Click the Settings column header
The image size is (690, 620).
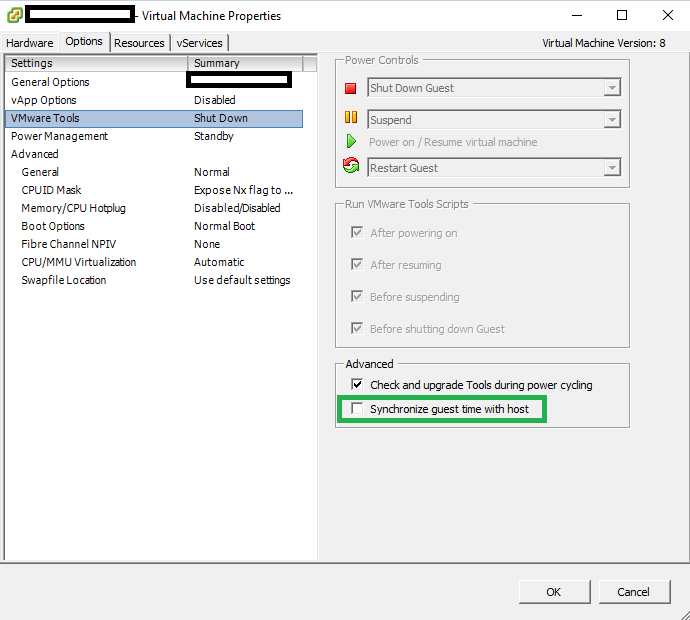96,63
